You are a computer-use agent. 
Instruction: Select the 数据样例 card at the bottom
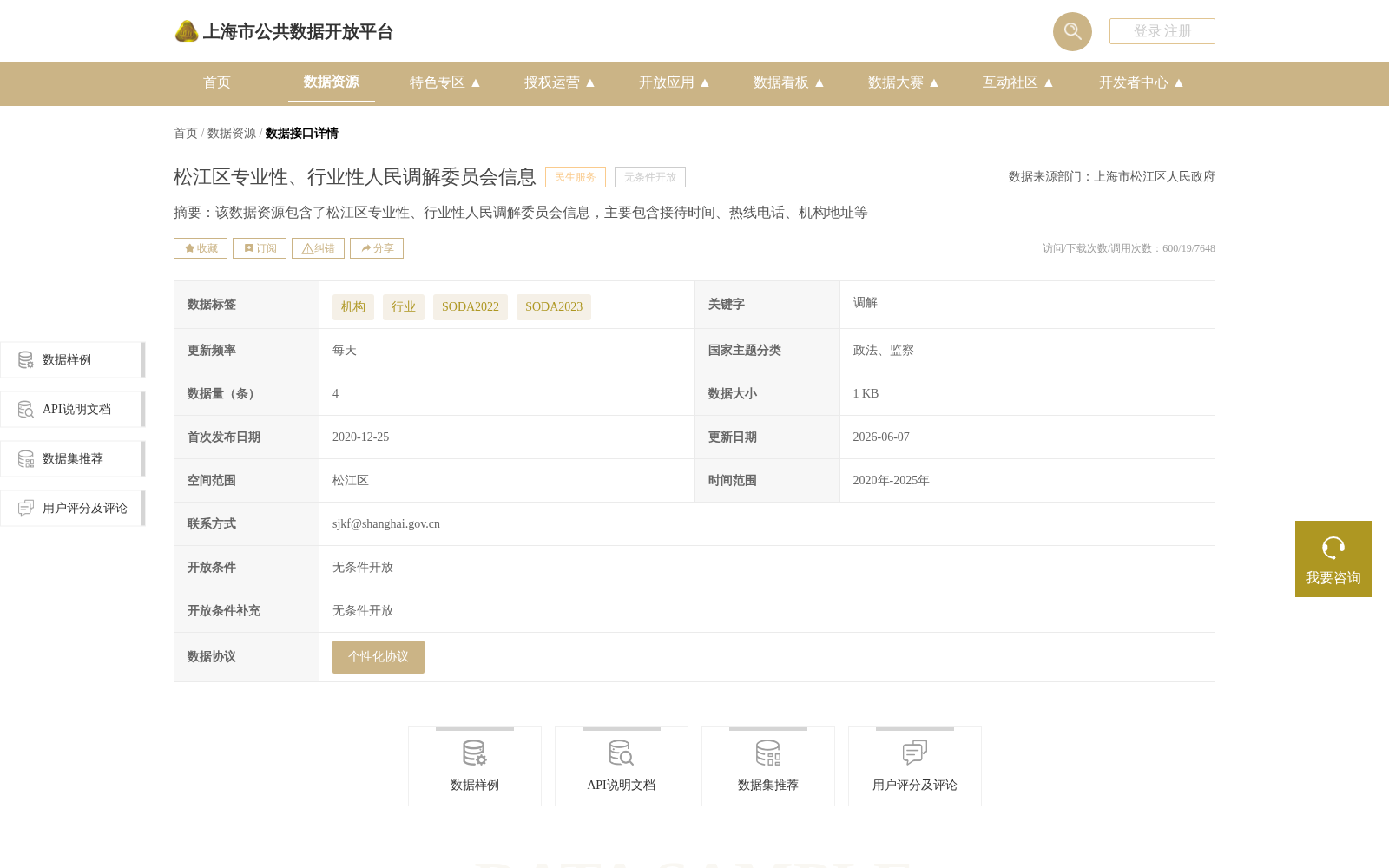tap(475, 766)
